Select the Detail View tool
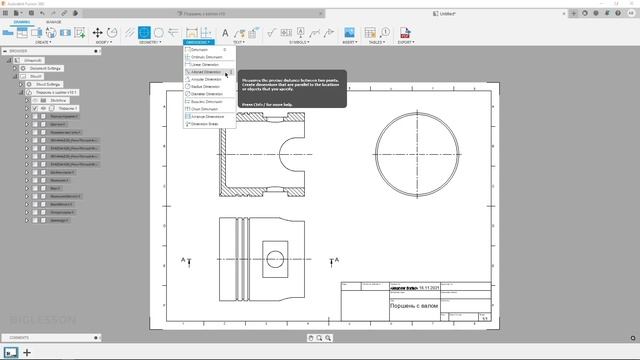 point(51,33)
